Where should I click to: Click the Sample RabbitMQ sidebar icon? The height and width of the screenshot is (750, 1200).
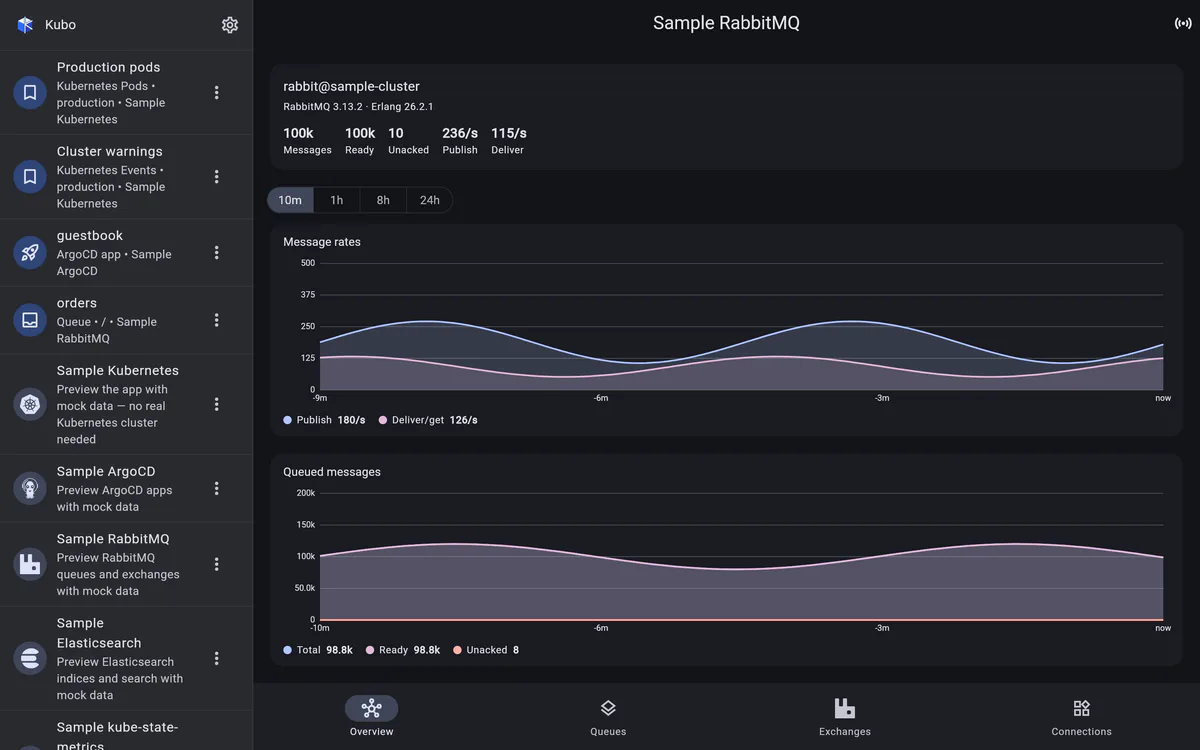click(x=30, y=564)
